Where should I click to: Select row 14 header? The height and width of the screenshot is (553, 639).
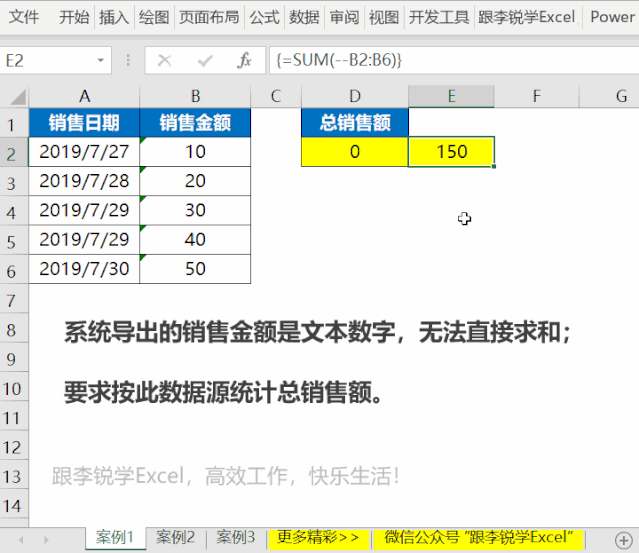tap(14, 504)
